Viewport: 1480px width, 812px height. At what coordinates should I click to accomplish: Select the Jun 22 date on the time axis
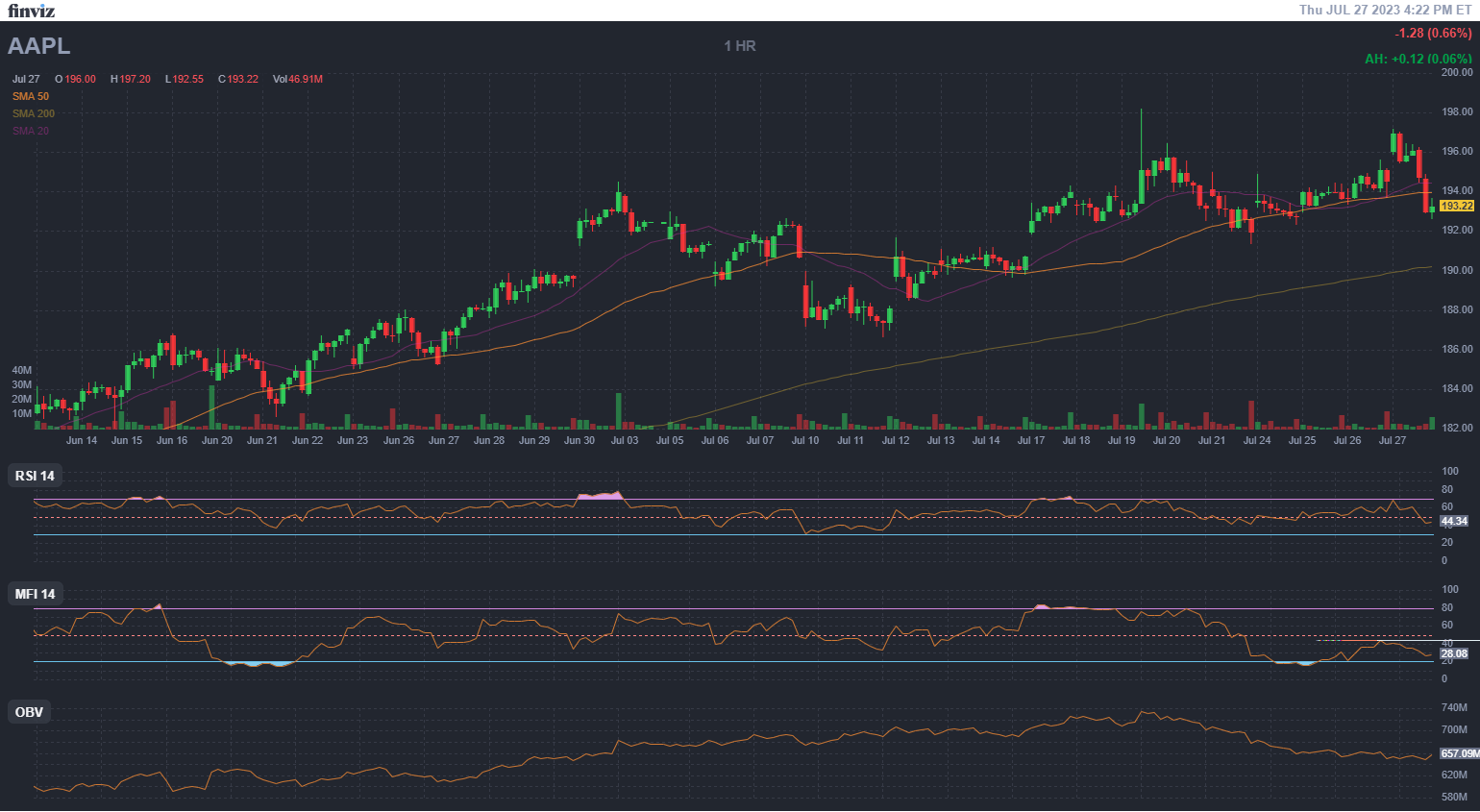tap(308, 440)
